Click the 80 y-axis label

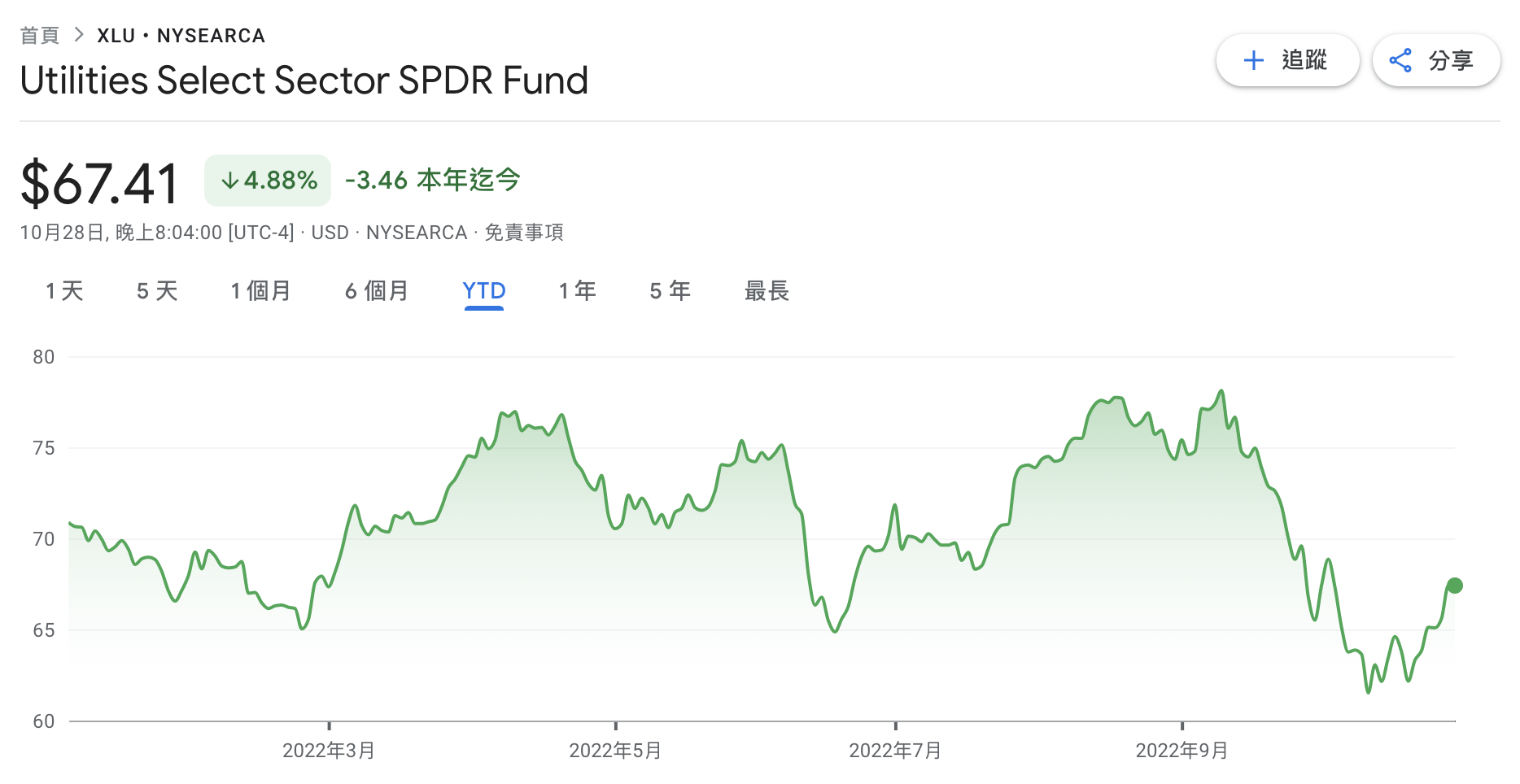[x=44, y=357]
